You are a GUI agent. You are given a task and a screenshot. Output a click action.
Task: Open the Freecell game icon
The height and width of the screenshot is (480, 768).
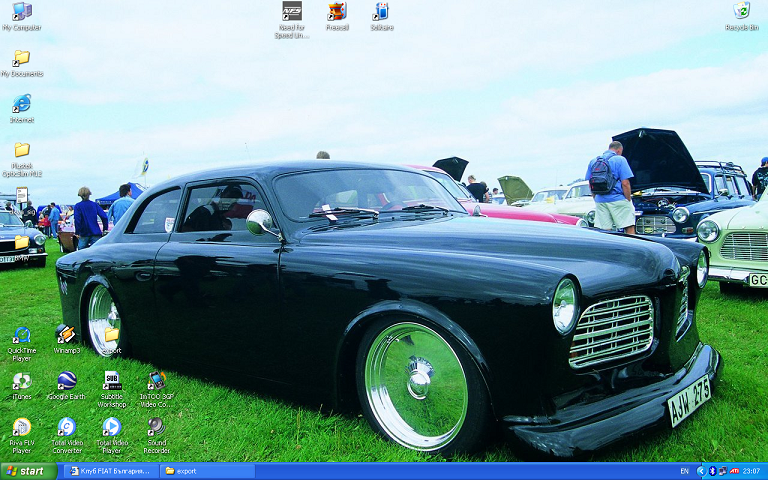pos(337,12)
